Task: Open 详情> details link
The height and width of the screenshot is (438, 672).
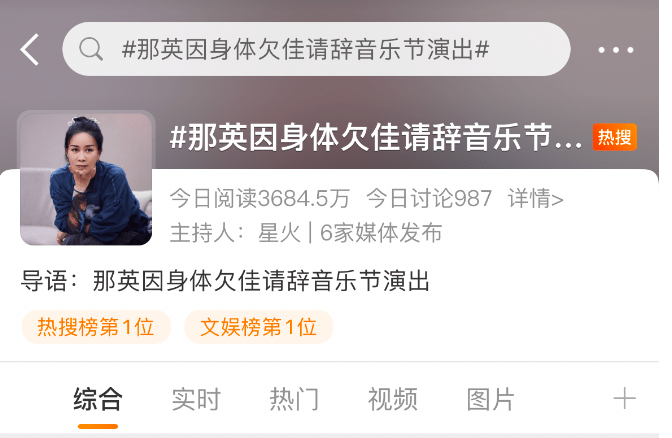Action: pos(535,198)
